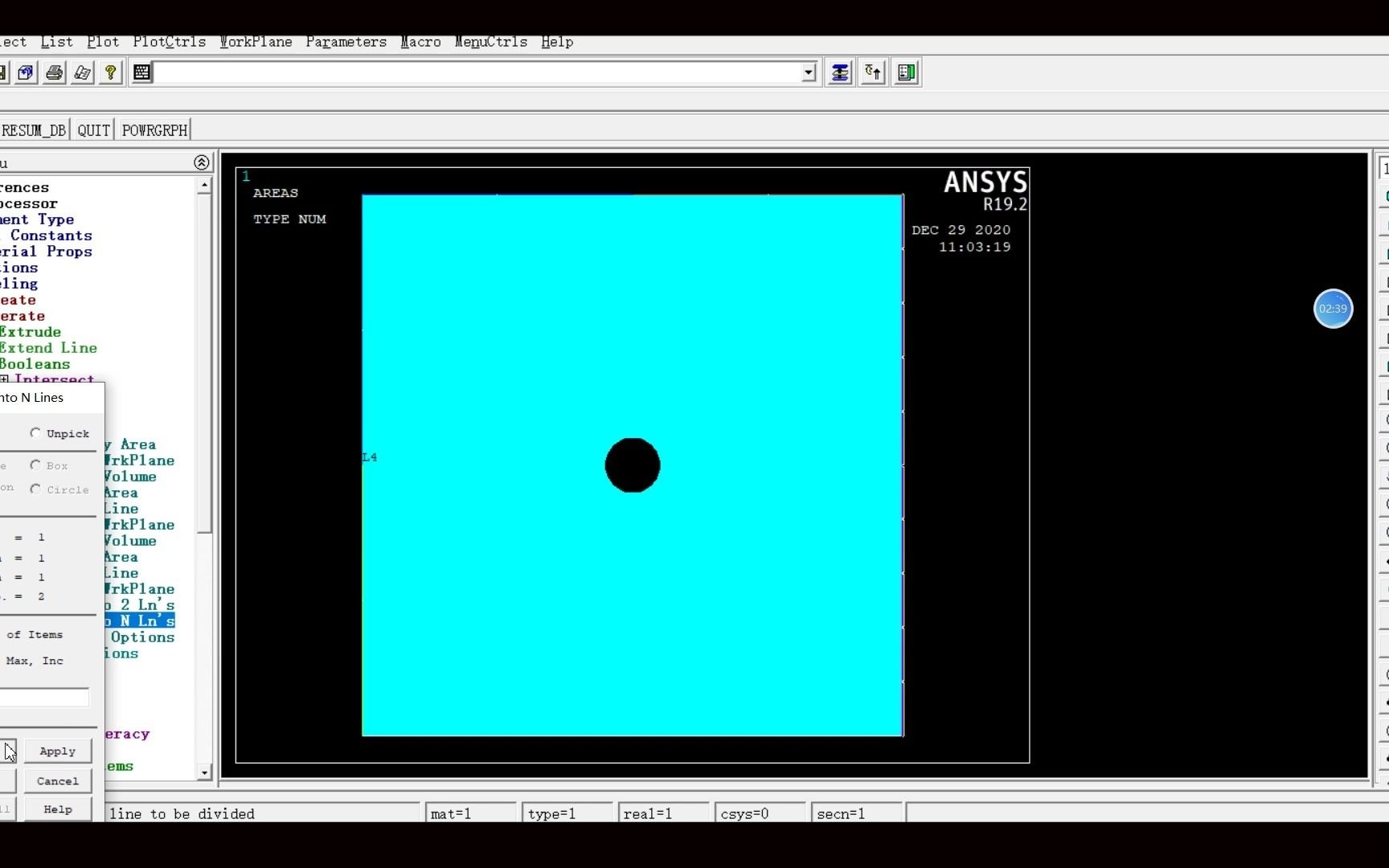Enable the Circle picking mode

point(35,489)
